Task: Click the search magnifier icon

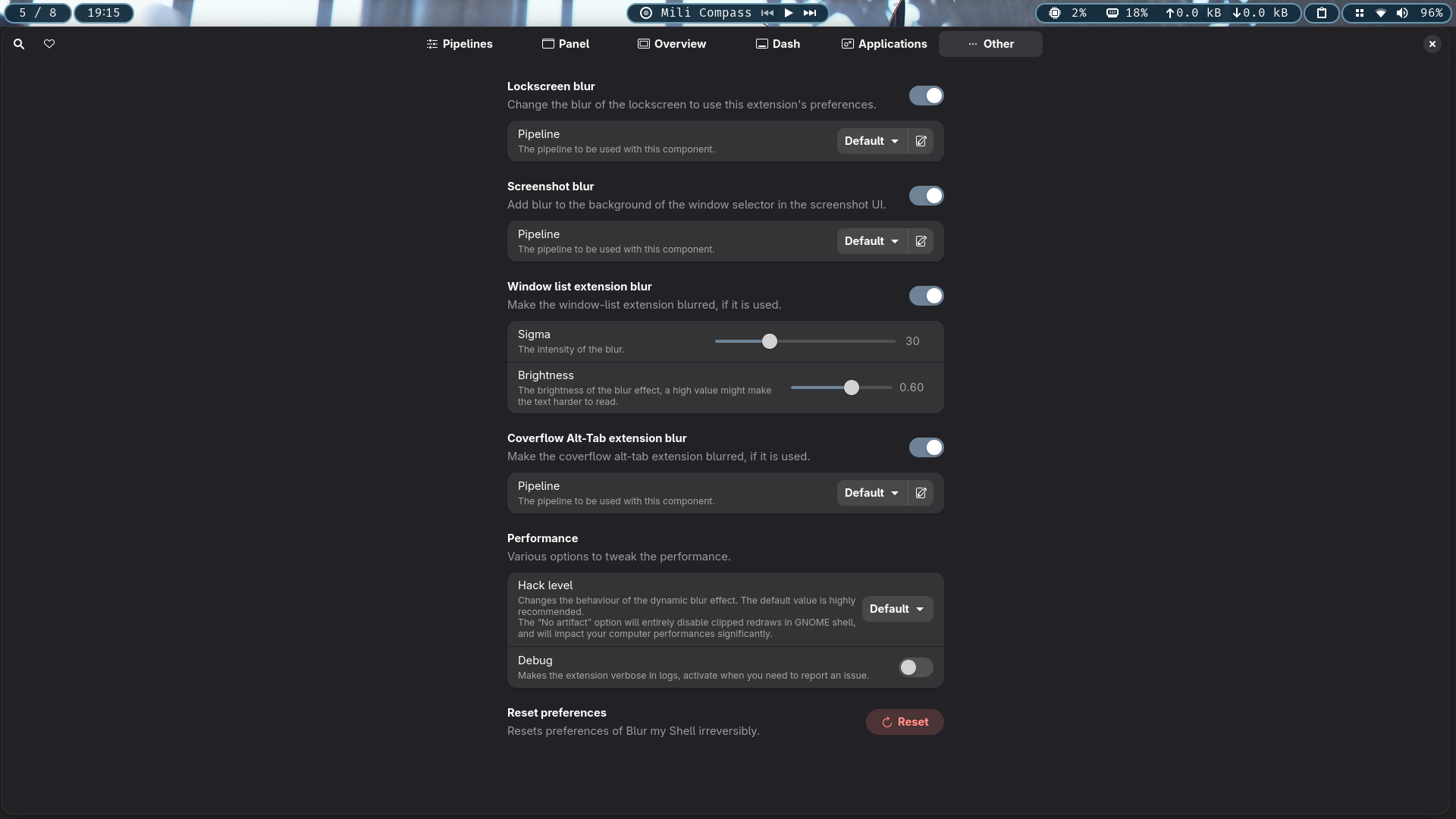Action: (x=19, y=44)
